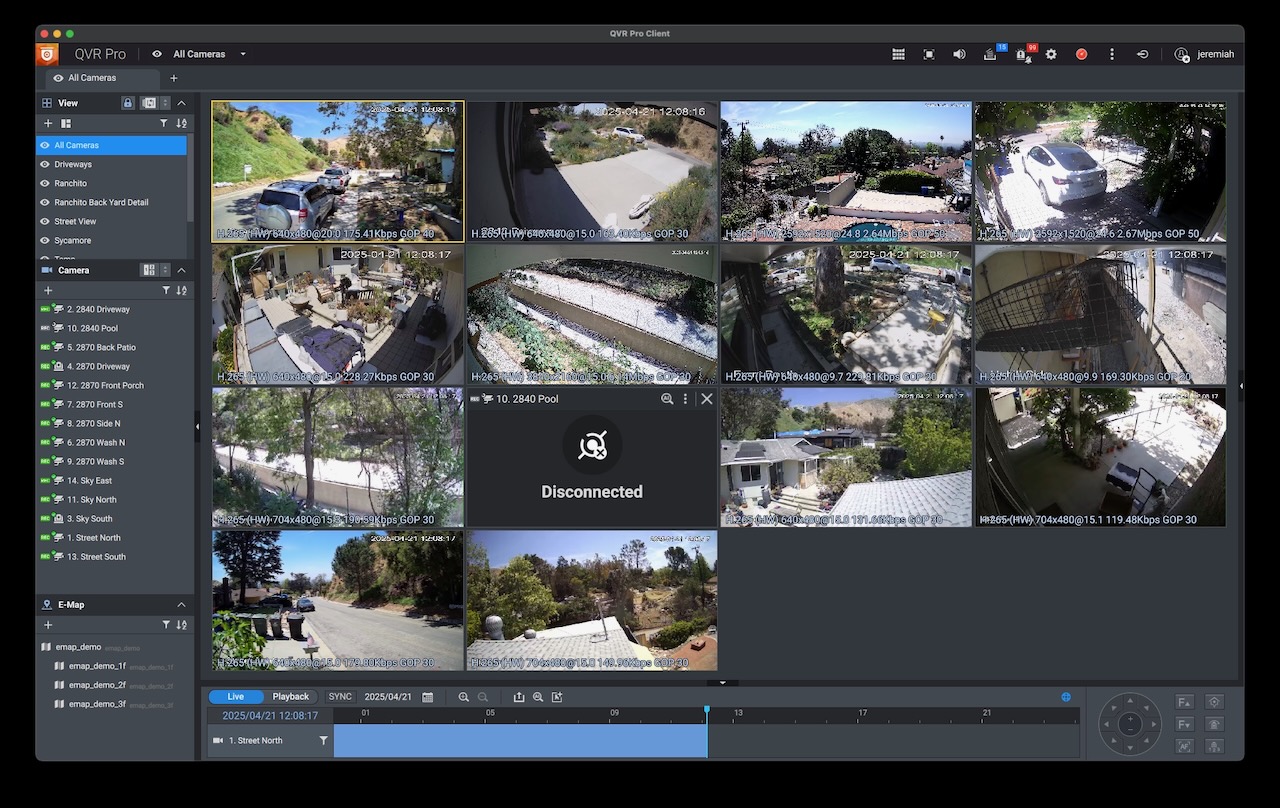Click recorded segment on timeline bar
1280x808 pixels.
[x=520, y=741]
